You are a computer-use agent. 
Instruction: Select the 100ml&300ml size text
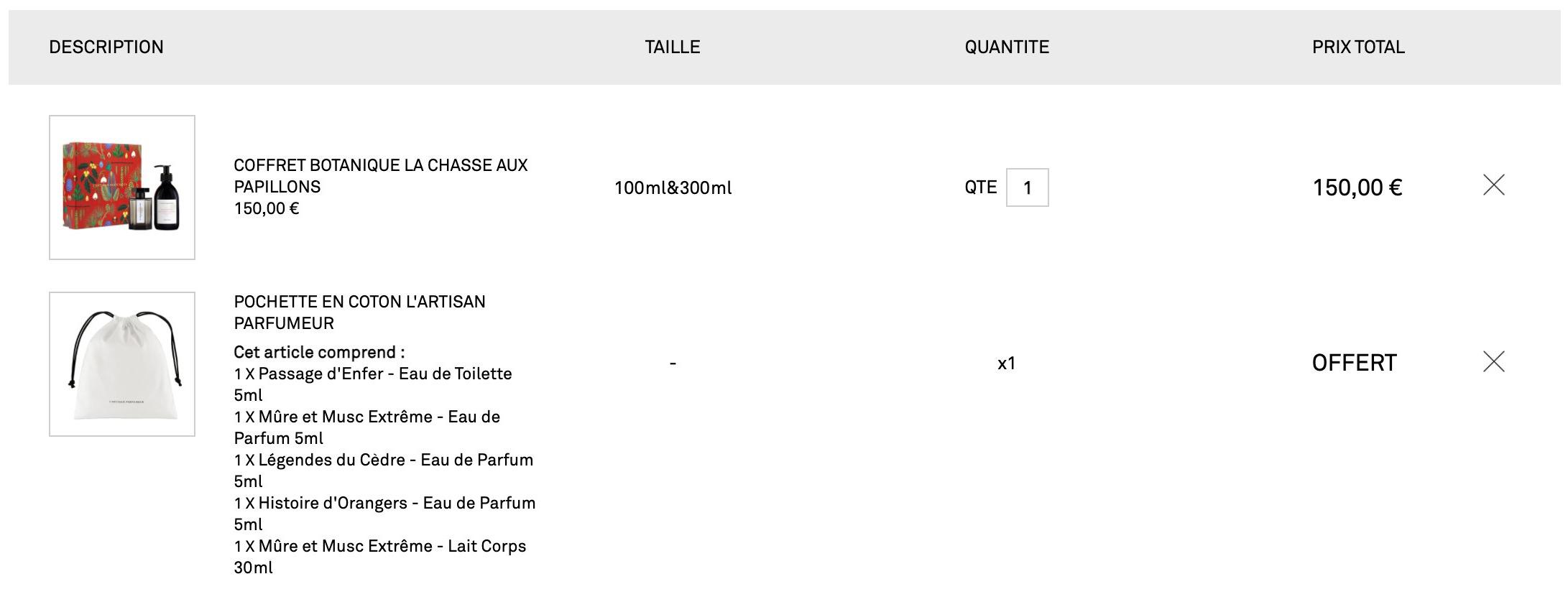673,188
